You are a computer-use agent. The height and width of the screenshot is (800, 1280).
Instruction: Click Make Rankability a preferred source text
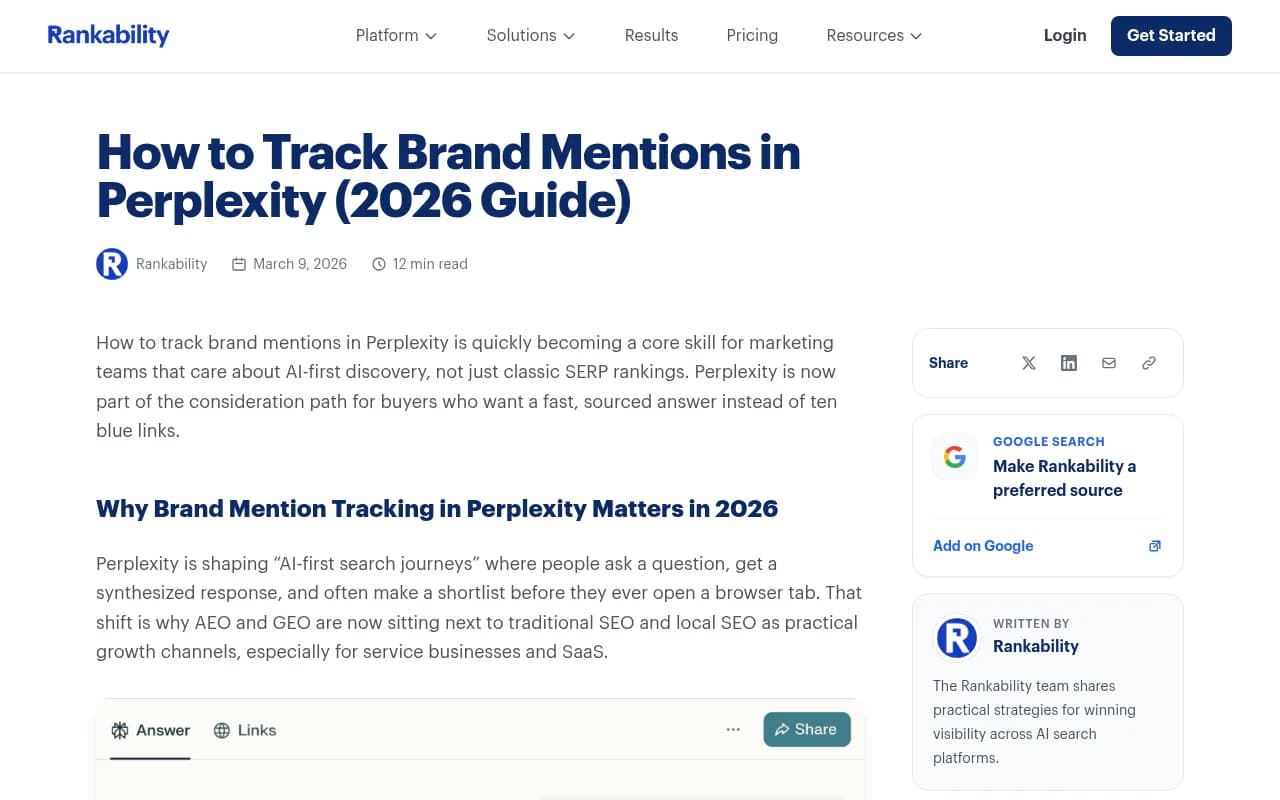coord(1064,478)
